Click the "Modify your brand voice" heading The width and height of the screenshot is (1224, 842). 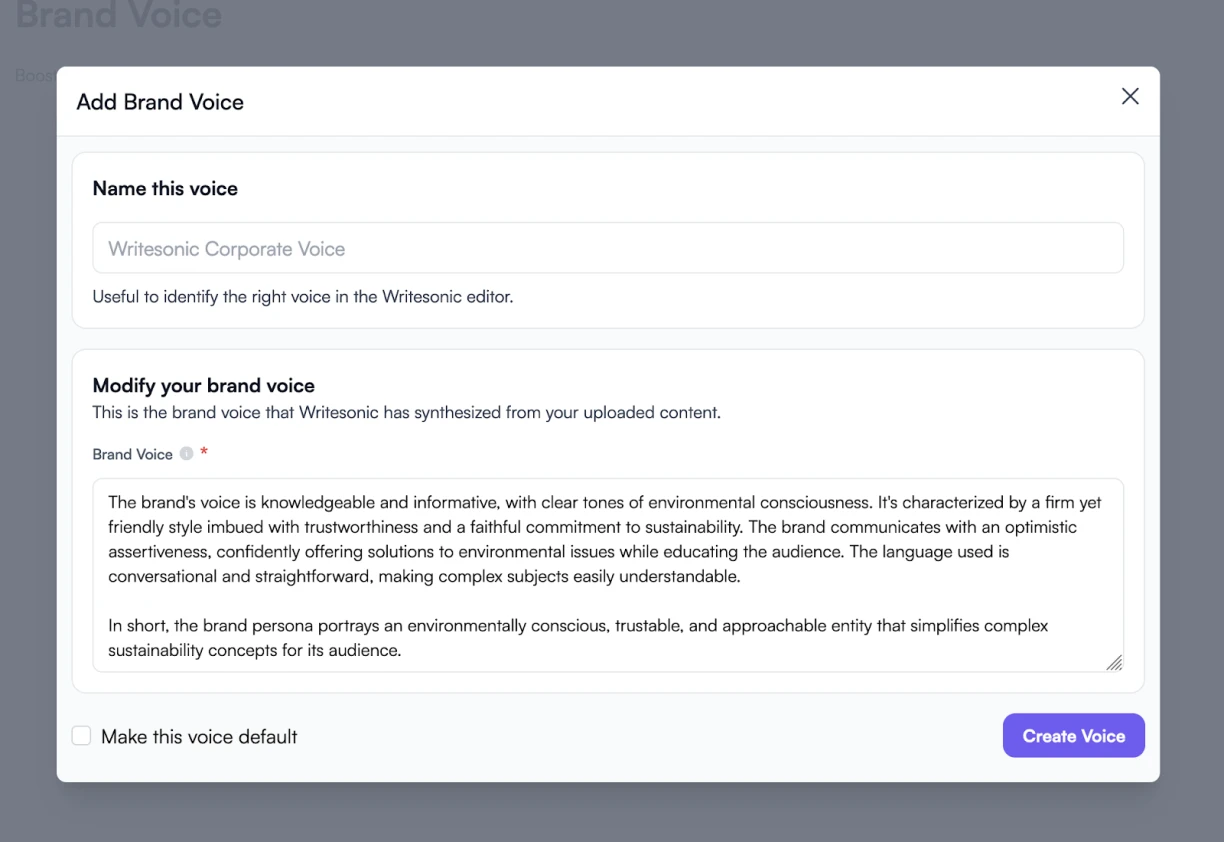coord(203,385)
